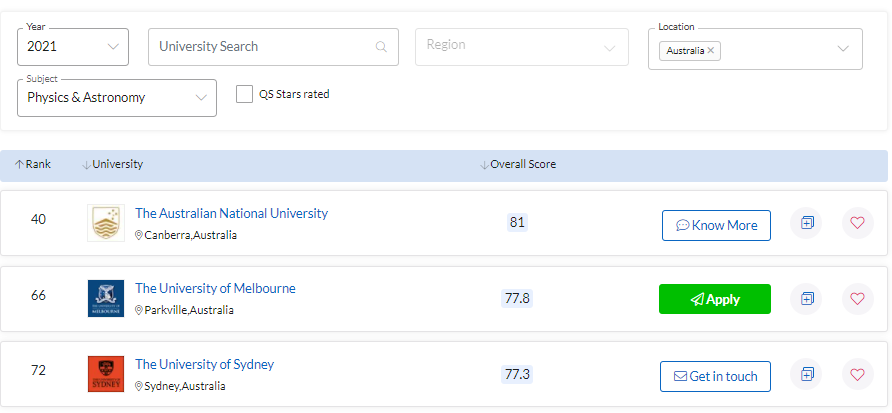Viewport: 892px width, 413px height.
Task: Click the University of Sydney logo
Action: (106, 374)
